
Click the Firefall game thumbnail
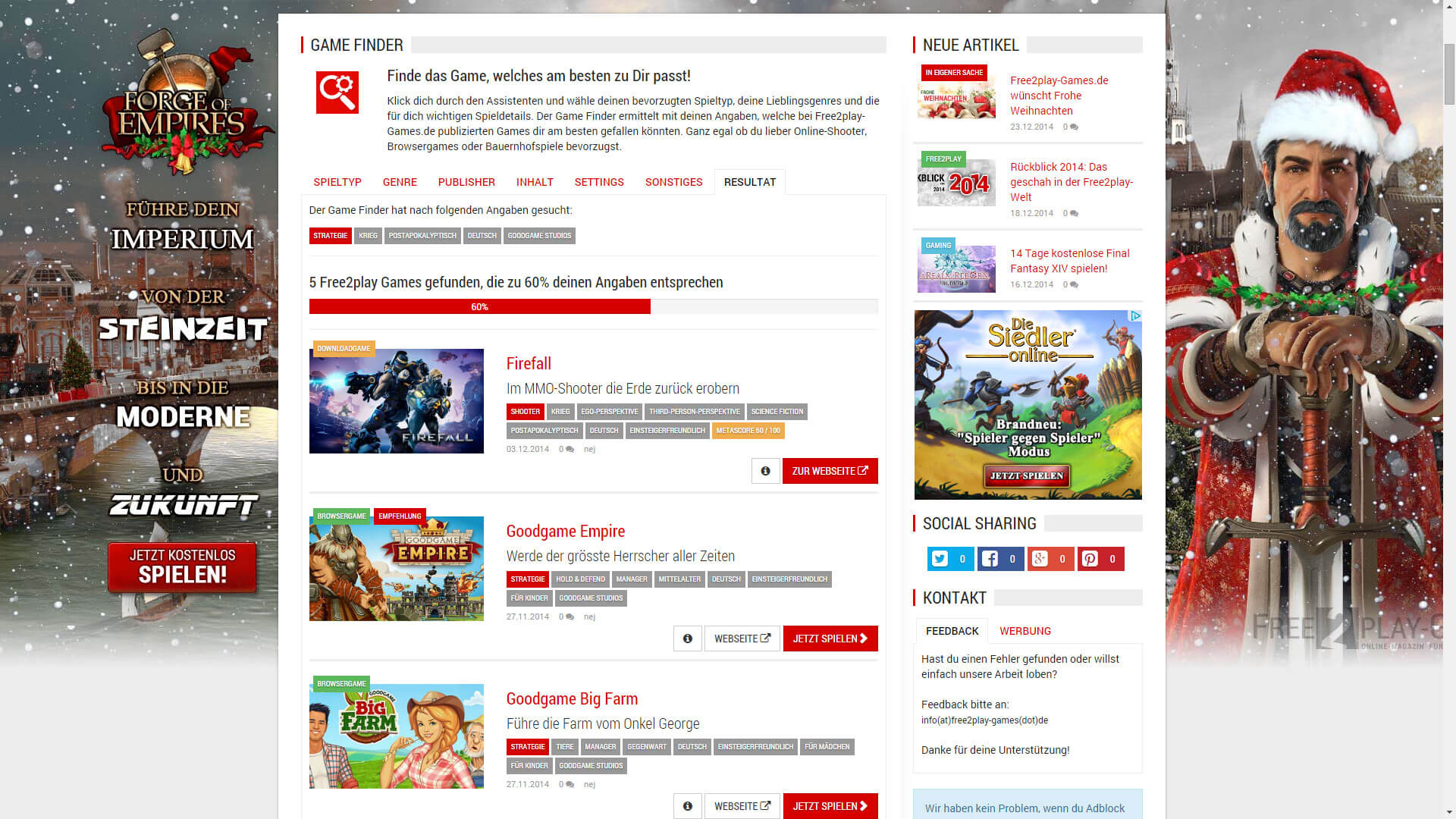click(397, 401)
